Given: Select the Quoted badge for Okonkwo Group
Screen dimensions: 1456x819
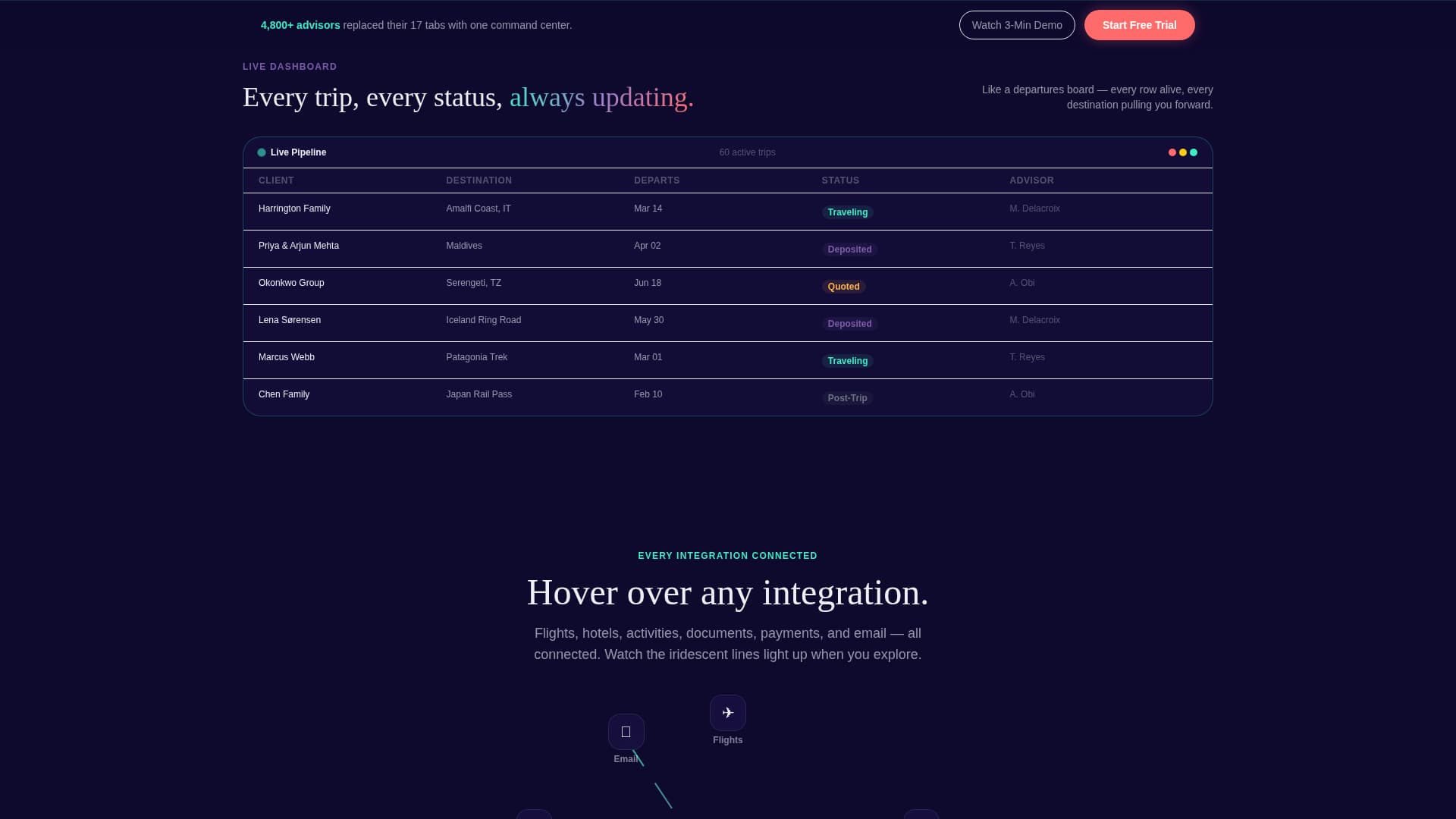Looking at the screenshot, I should click(843, 286).
